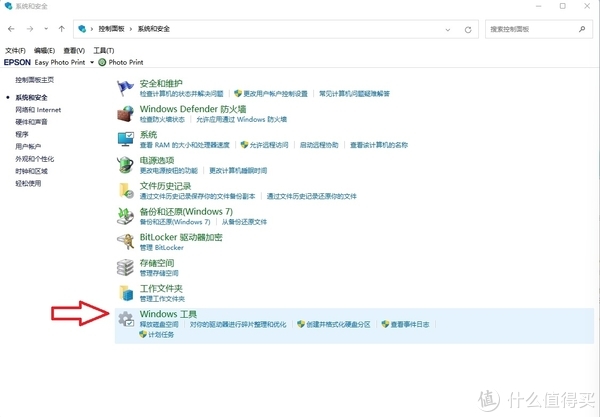
Task: Click the control panel icon in the address bar
Action: 82,29
